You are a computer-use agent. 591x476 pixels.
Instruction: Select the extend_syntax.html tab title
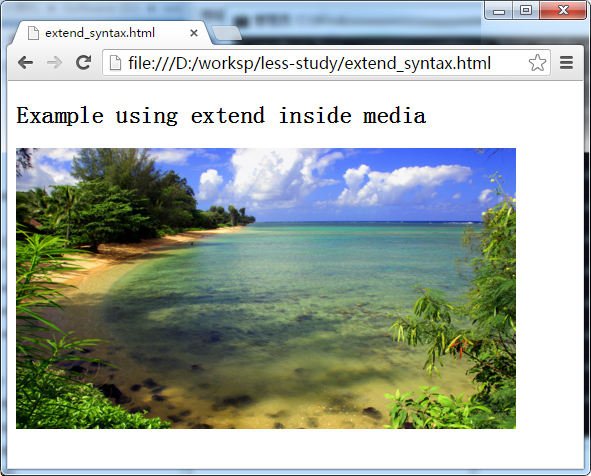pyautogui.click(x=100, y=33)
